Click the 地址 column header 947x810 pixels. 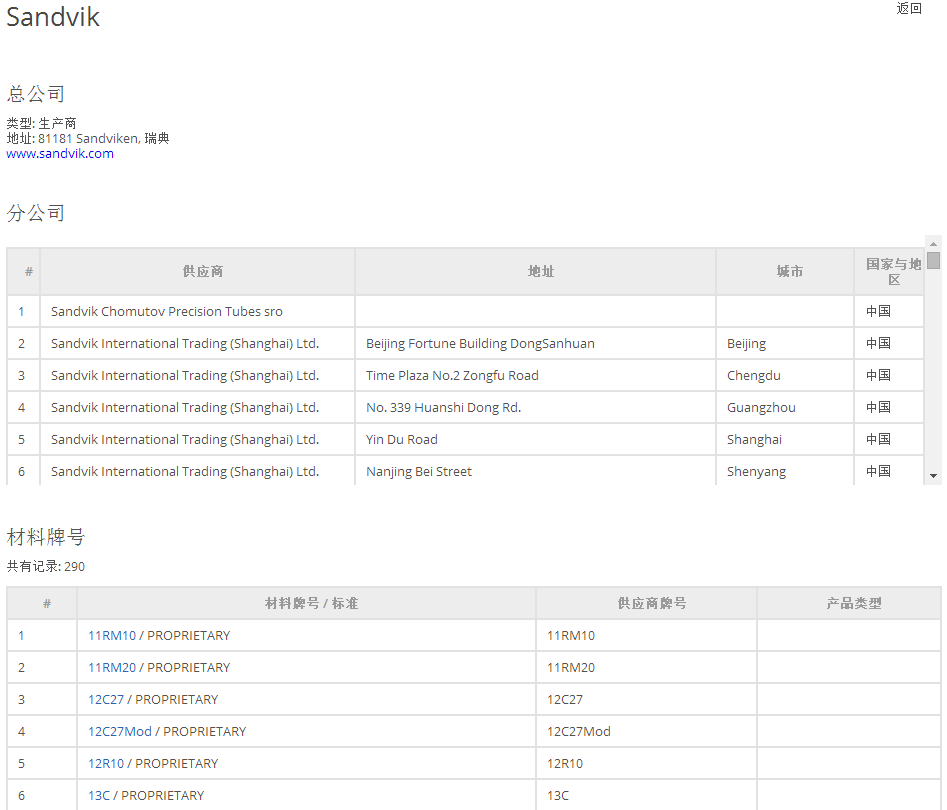[541, 271]
